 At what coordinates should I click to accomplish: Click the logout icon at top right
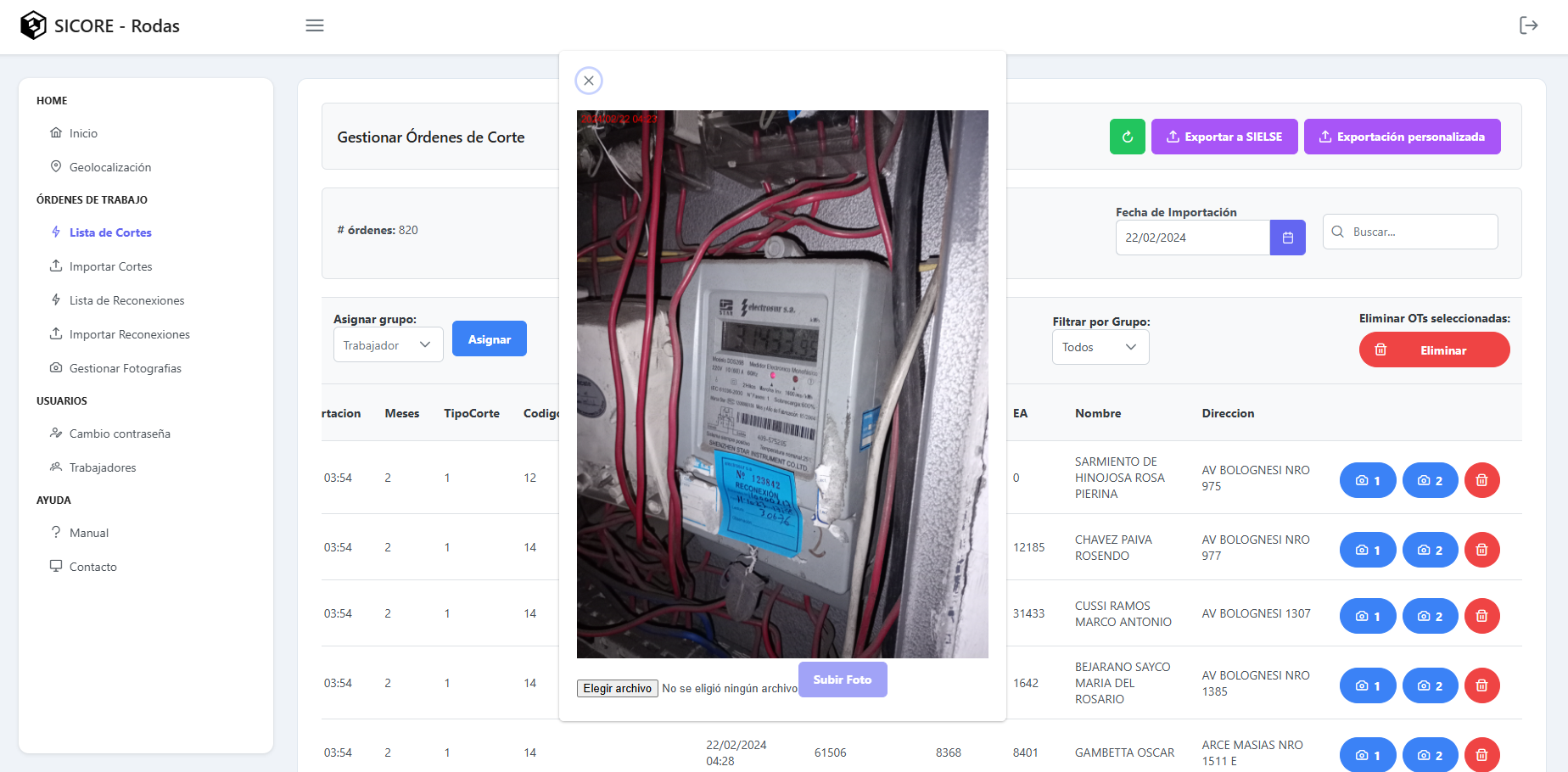coord(1528,25)
